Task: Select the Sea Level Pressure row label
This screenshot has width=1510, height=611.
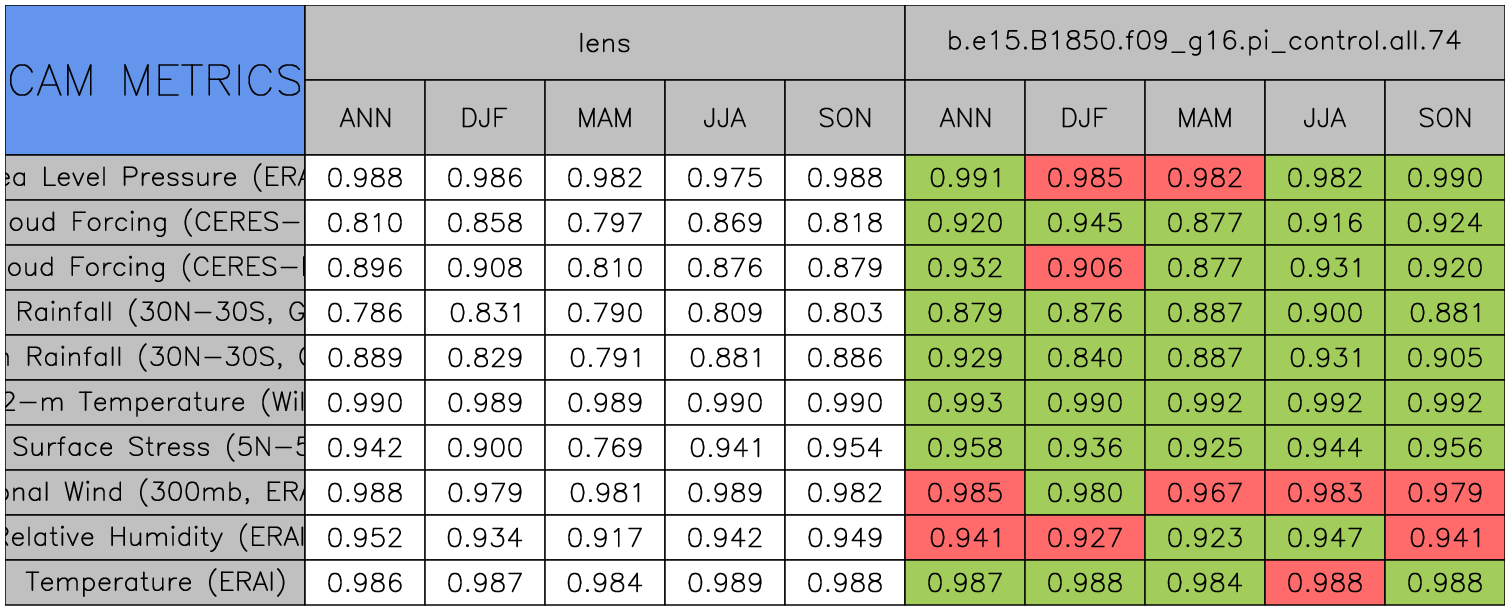Action: (x=155, y=178)
